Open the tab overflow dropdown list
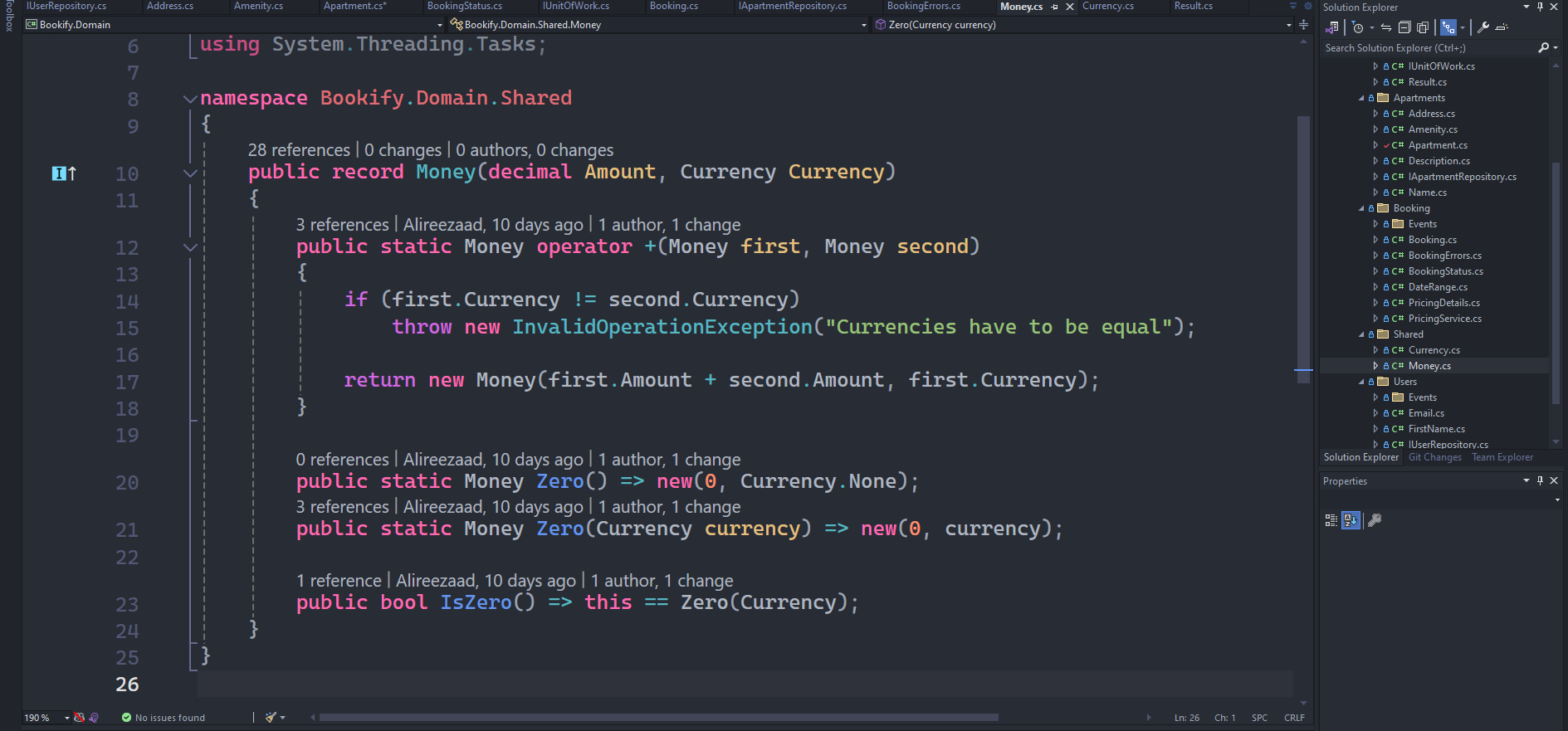The width and height of the screenshot is (1568, 731). coord(1293,7)
